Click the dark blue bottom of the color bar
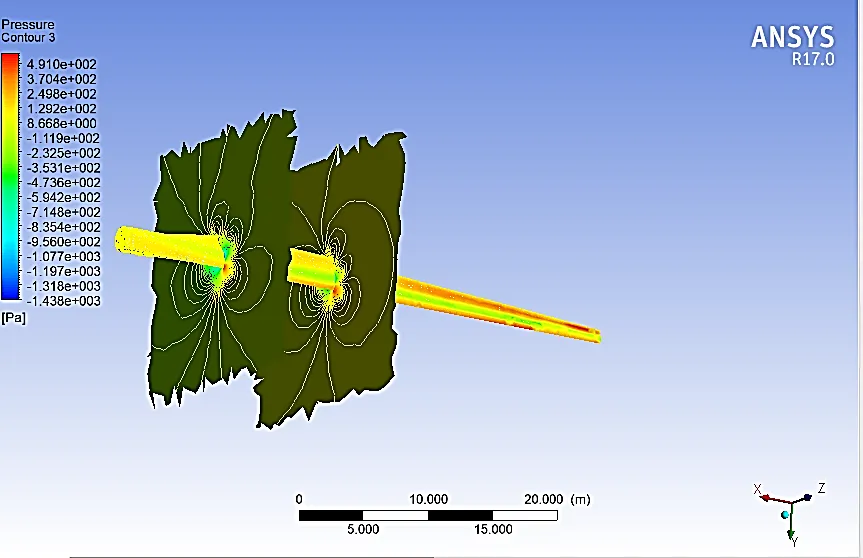This screenshot has height=558, width=863. [9, 294]
